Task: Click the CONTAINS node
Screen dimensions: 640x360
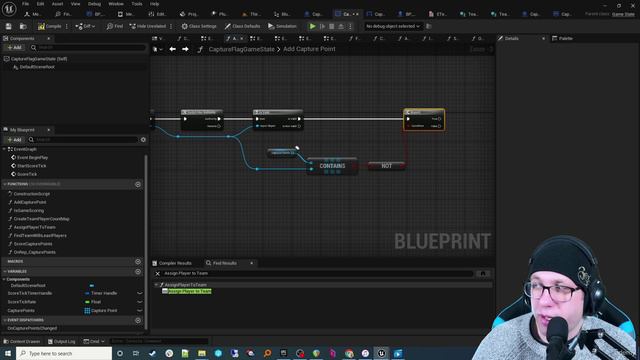Action: pyautogui.click(x=332, y=166)
